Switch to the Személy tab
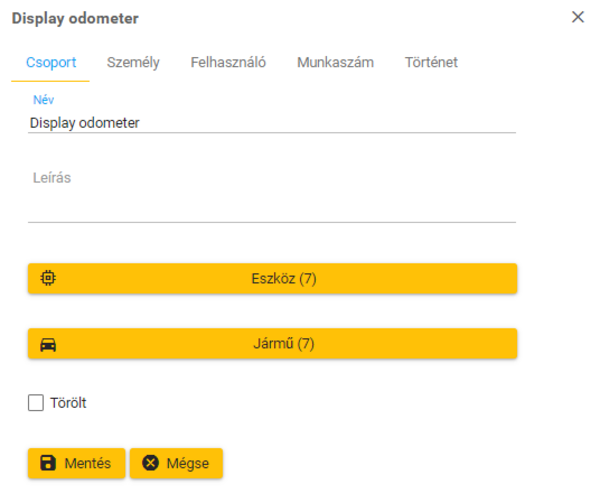 (133, 62)
